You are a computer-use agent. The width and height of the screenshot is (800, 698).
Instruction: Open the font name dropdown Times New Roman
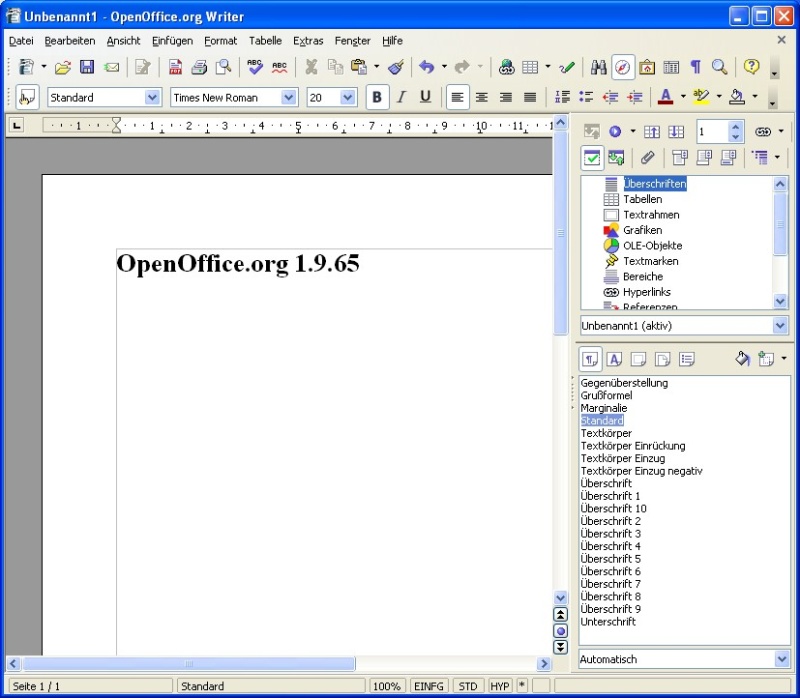289,97
